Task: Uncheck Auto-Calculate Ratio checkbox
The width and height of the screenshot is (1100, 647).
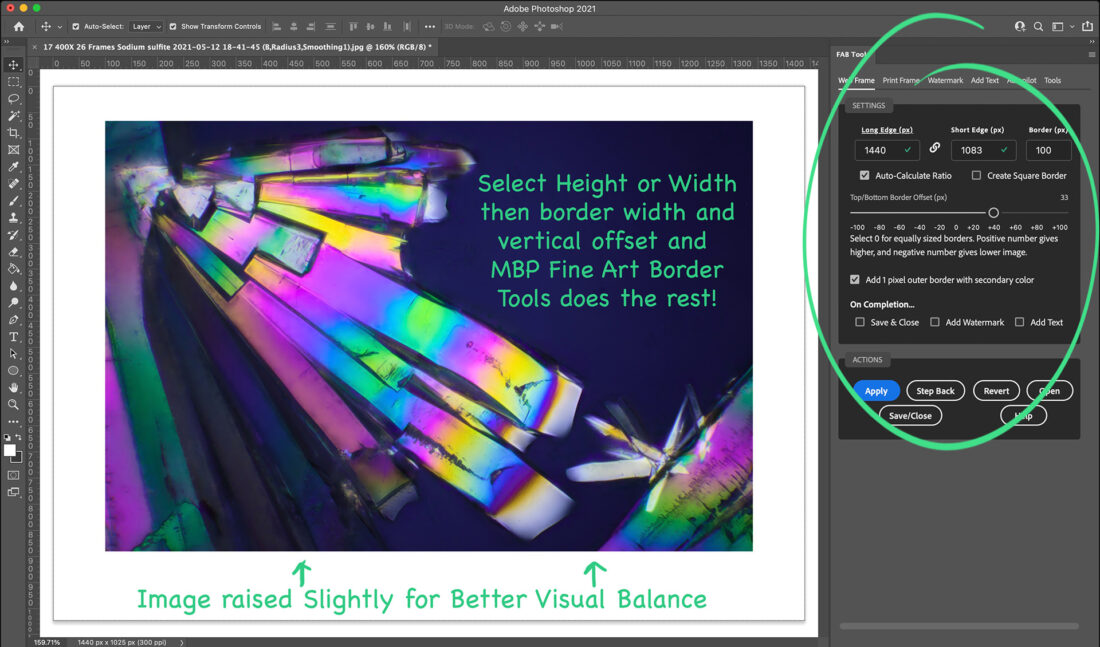Action: click(x=865, y=175)
